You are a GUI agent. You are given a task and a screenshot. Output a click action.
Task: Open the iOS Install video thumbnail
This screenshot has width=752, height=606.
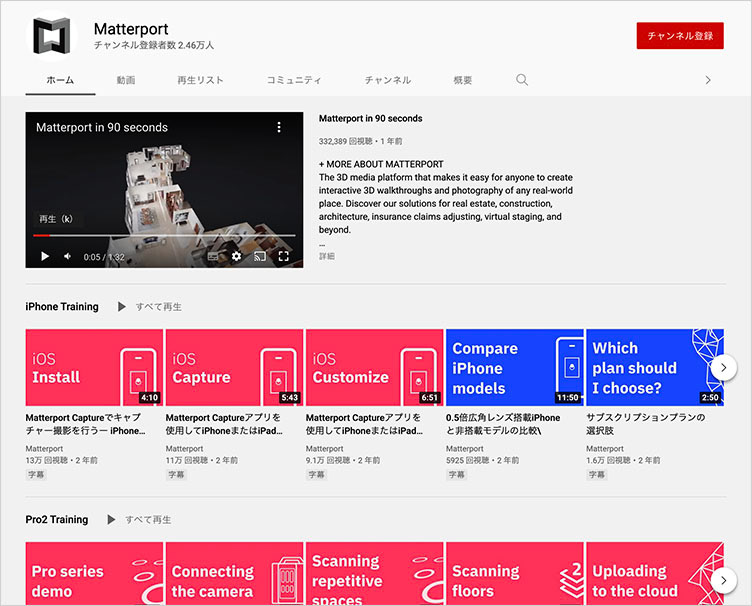pyautogui.click(x=94, y=367)
